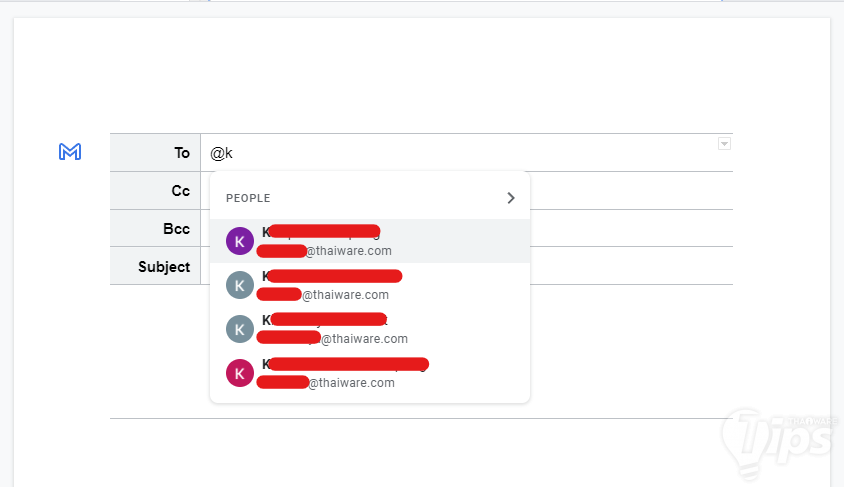
Task: Expand the PEOPLE section chevron arrow
Action: click(511, 198)
